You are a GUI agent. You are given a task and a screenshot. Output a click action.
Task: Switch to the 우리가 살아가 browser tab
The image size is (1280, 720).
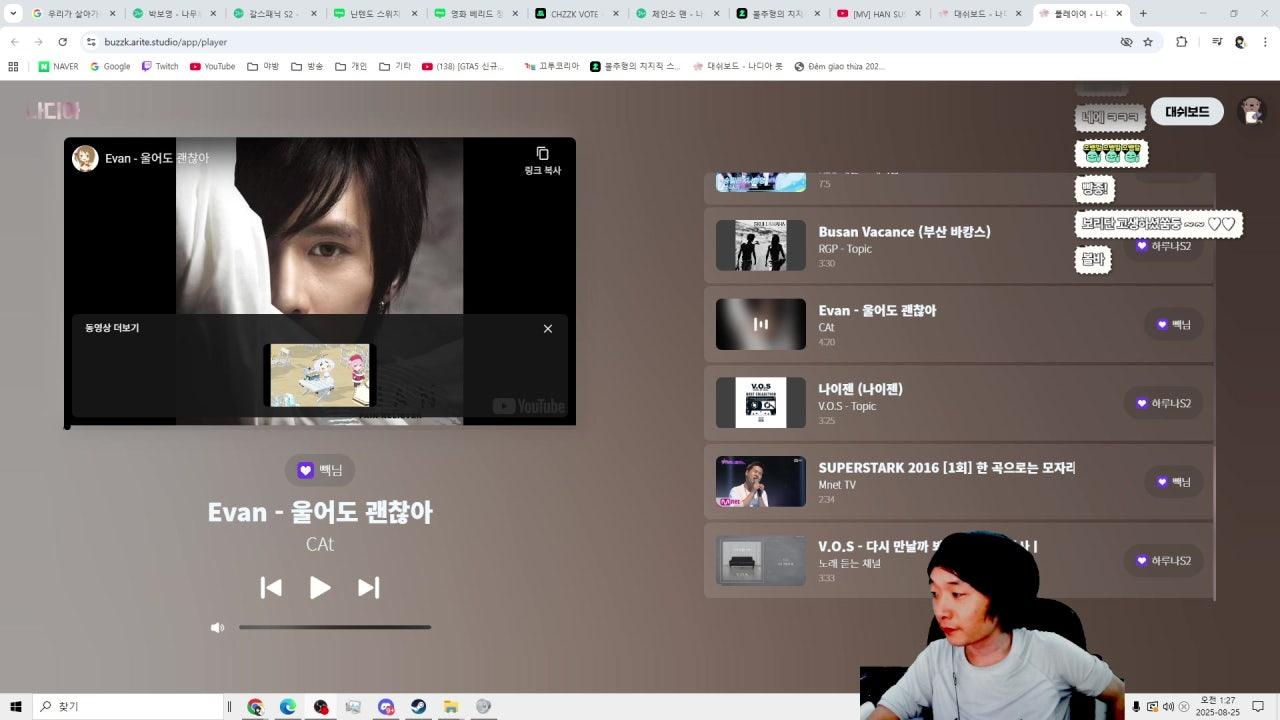pyautogui.click(x=74, y=14)
